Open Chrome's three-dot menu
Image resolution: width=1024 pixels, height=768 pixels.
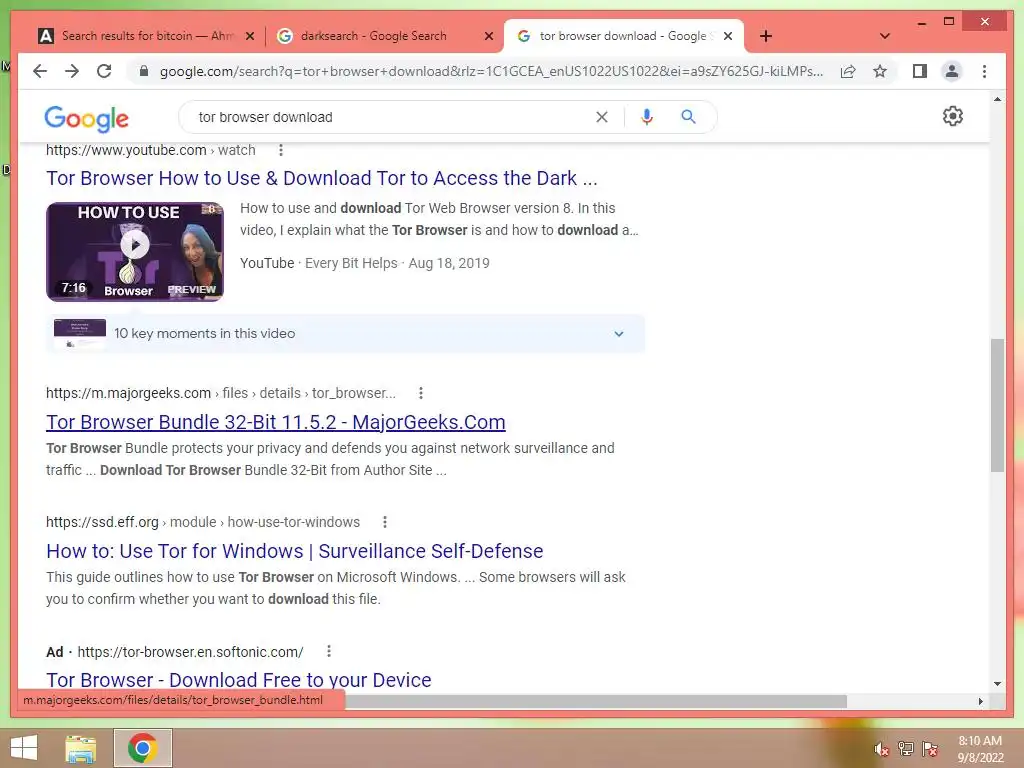pyautogui.click(x=984, y=71)
